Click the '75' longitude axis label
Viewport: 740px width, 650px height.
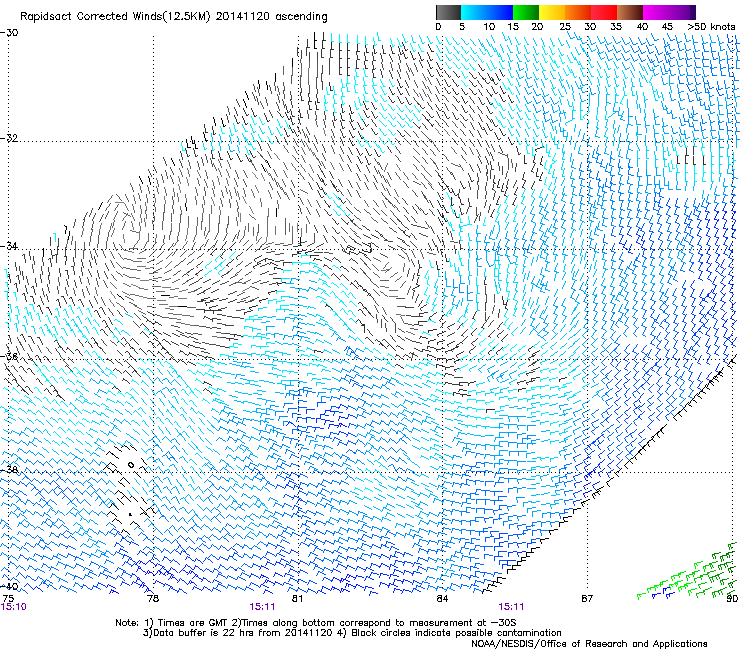point(8,599)
